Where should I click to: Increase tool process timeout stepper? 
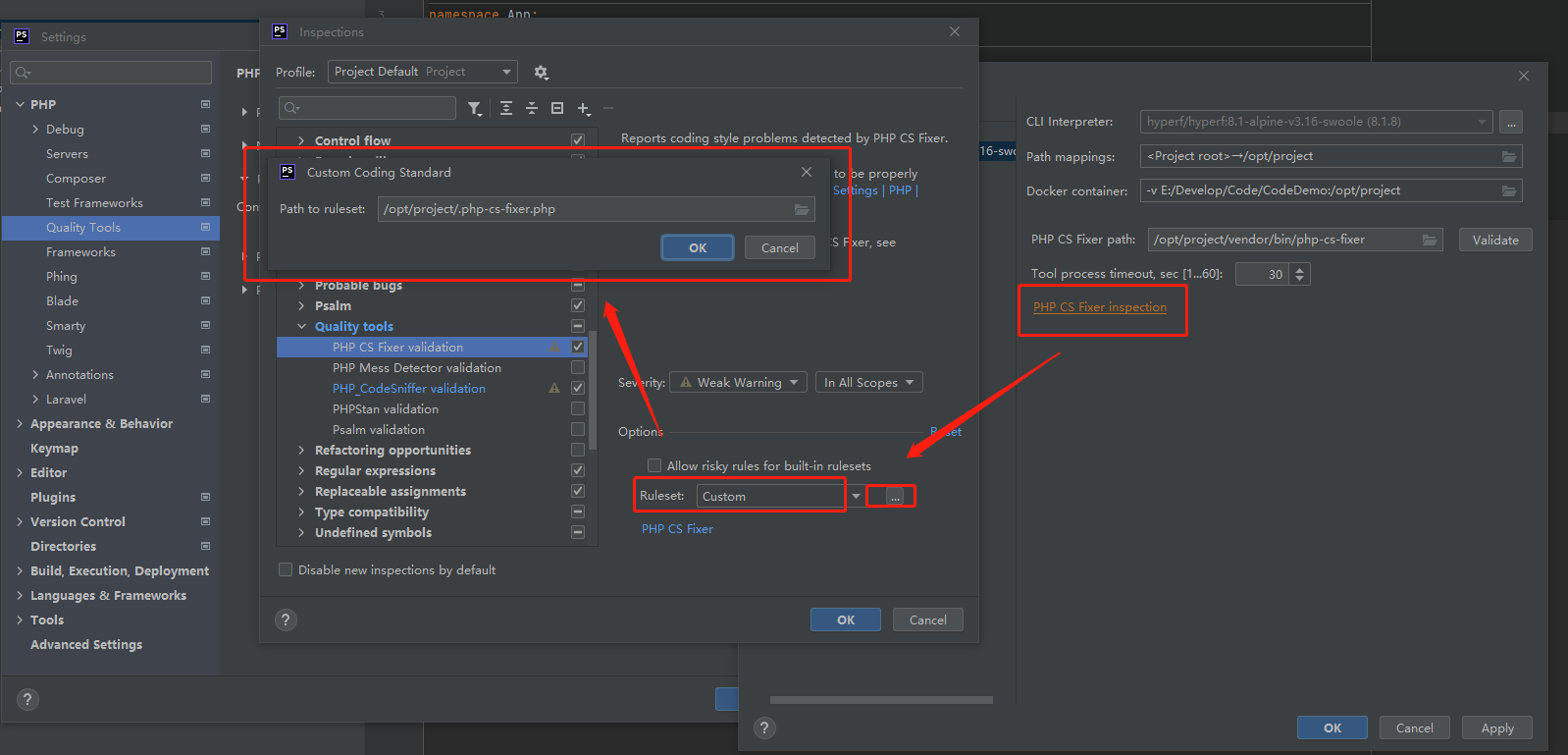pos(1300,269)
